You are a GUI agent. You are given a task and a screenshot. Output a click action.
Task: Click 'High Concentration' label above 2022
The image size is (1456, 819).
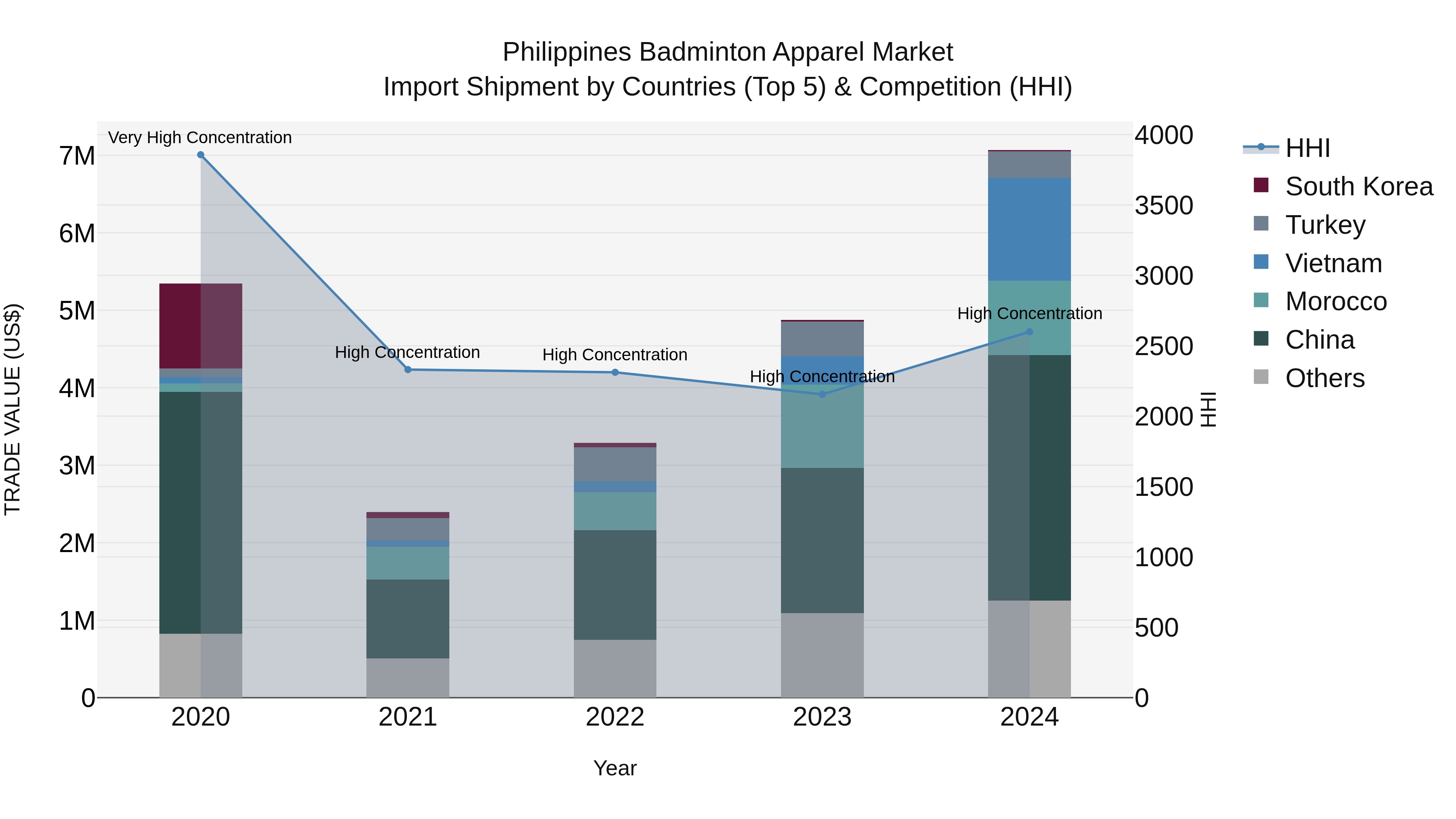615,355
